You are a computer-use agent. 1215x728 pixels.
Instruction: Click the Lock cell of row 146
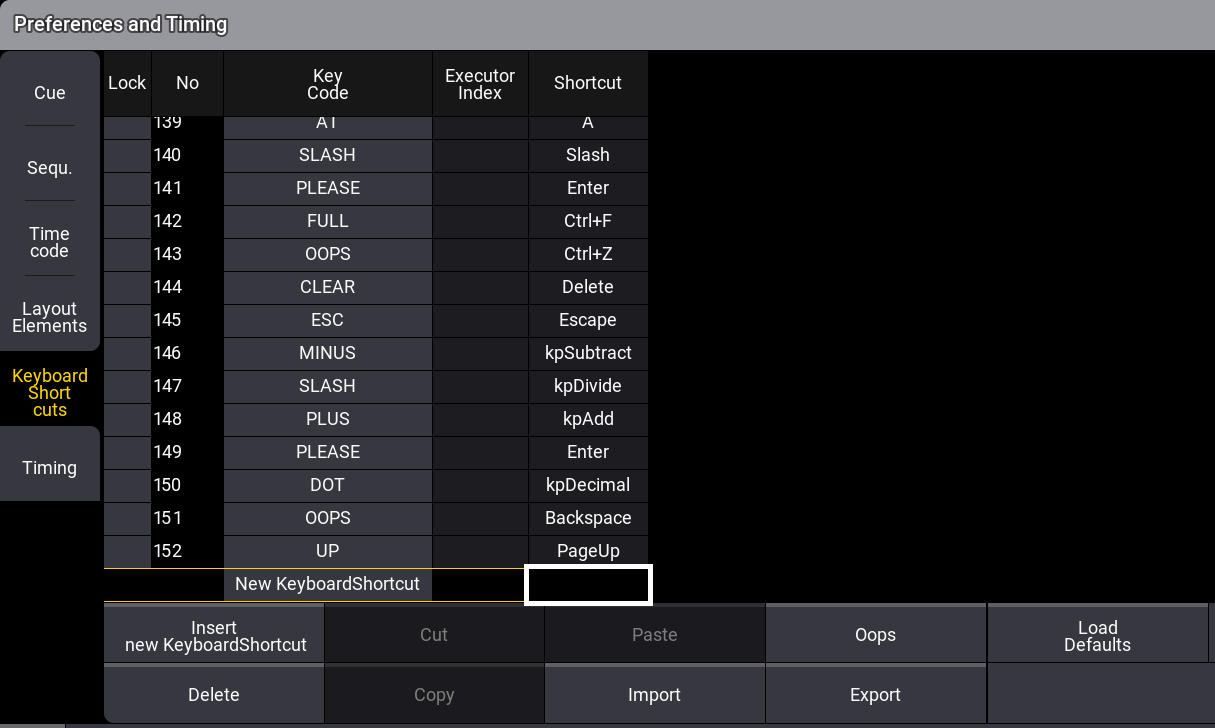[x=127, y=353]
